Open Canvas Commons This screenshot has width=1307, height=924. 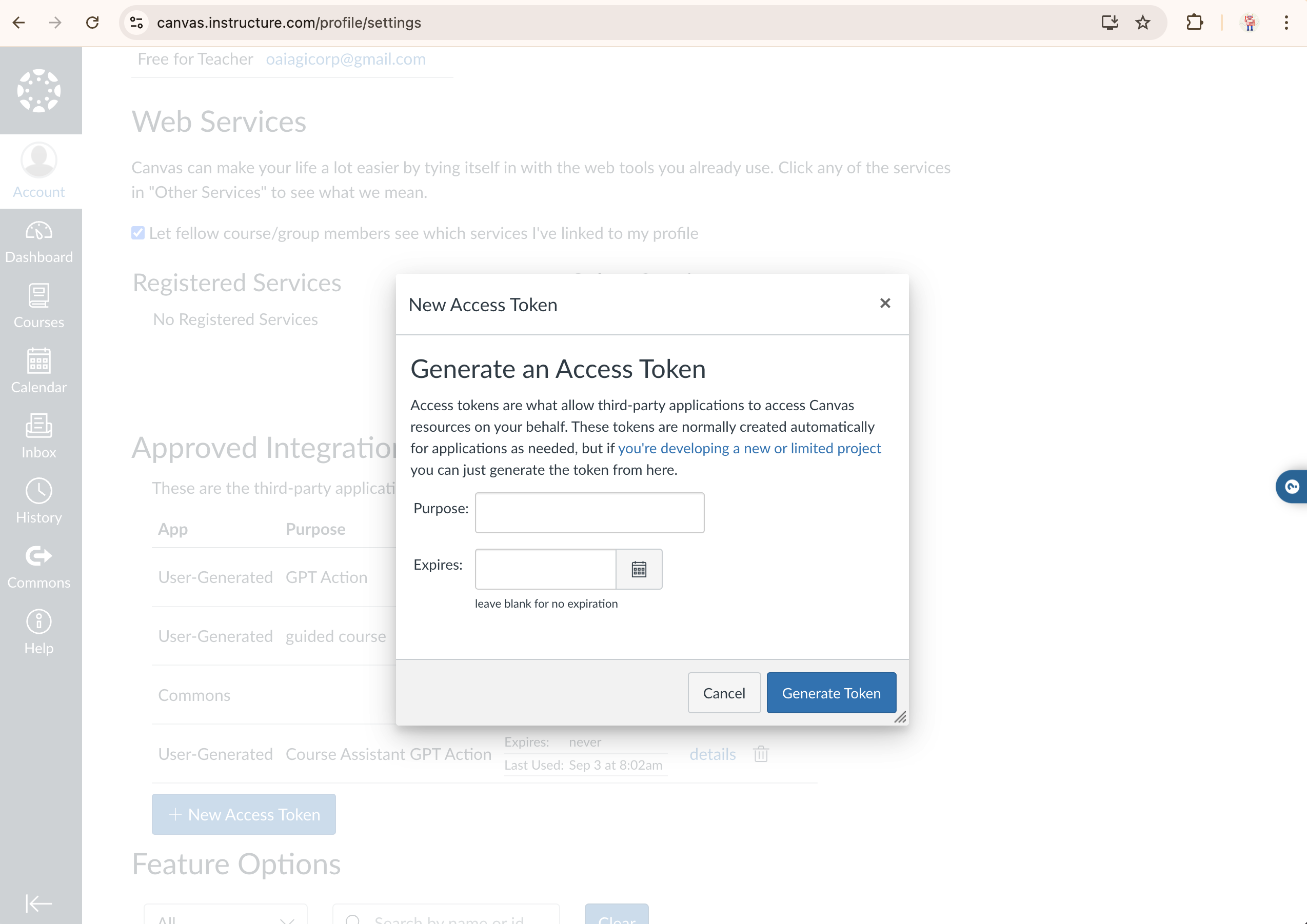point(38,566)
